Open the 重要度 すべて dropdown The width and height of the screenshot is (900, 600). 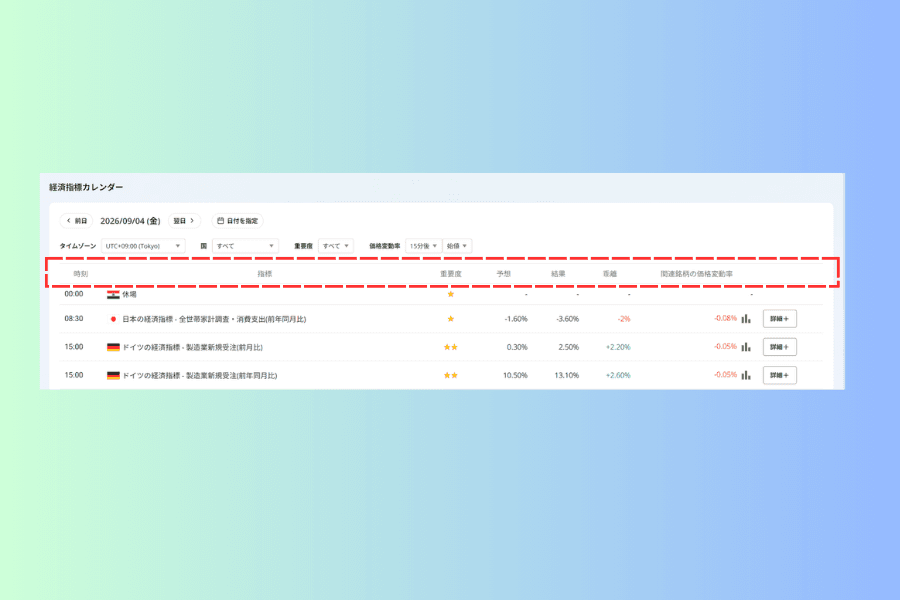pyautogui.click(x=336, y=246)
